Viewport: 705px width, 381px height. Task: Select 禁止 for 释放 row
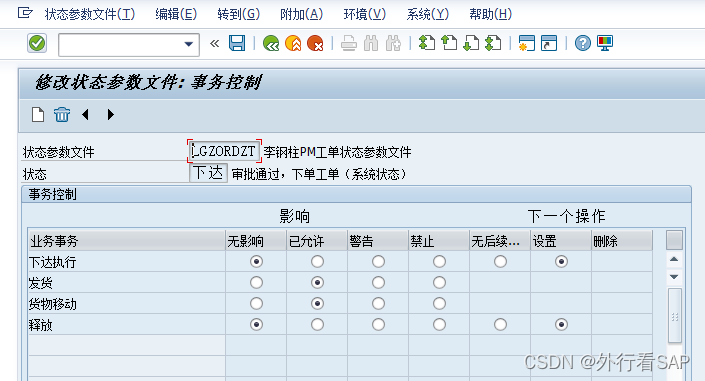click(x=439, y=324)
